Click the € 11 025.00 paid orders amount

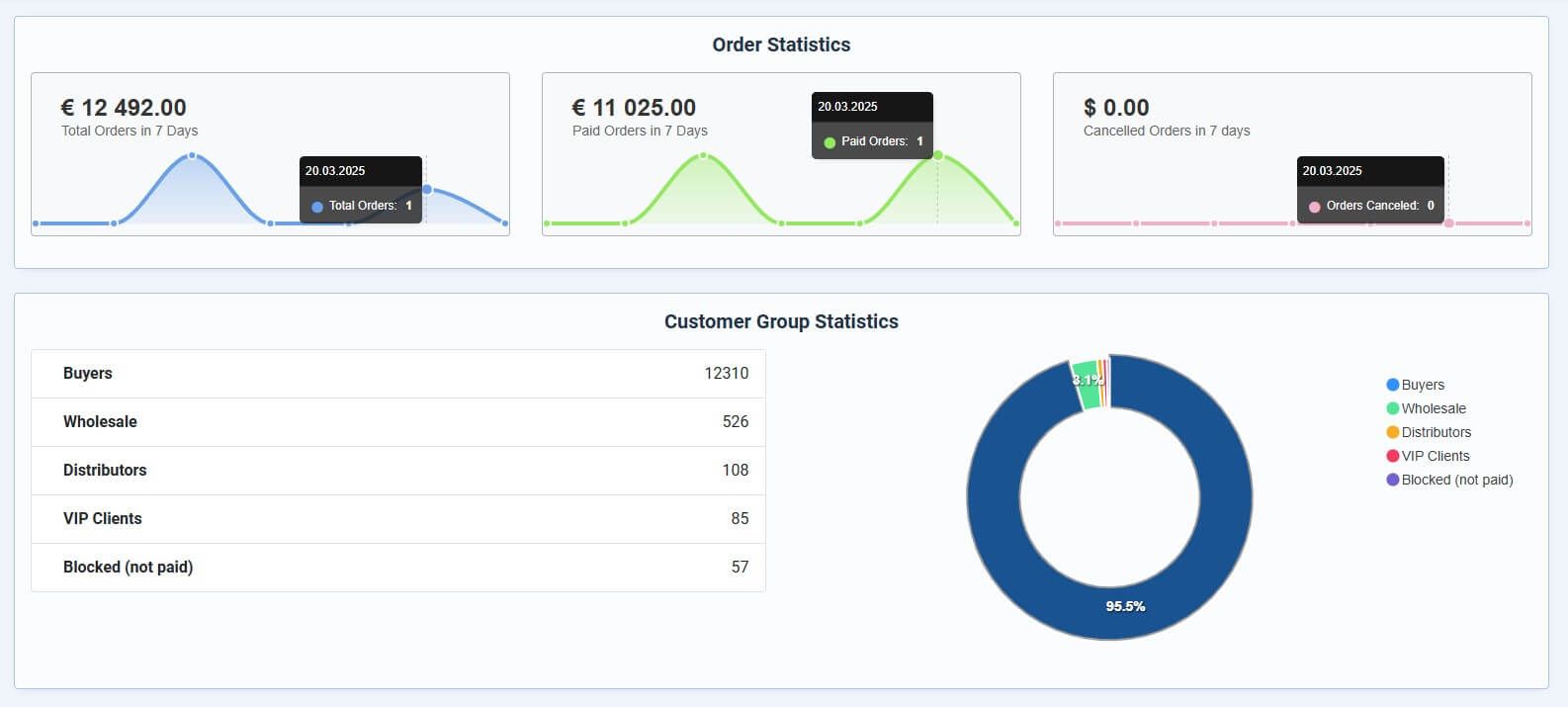pos(634,108)
